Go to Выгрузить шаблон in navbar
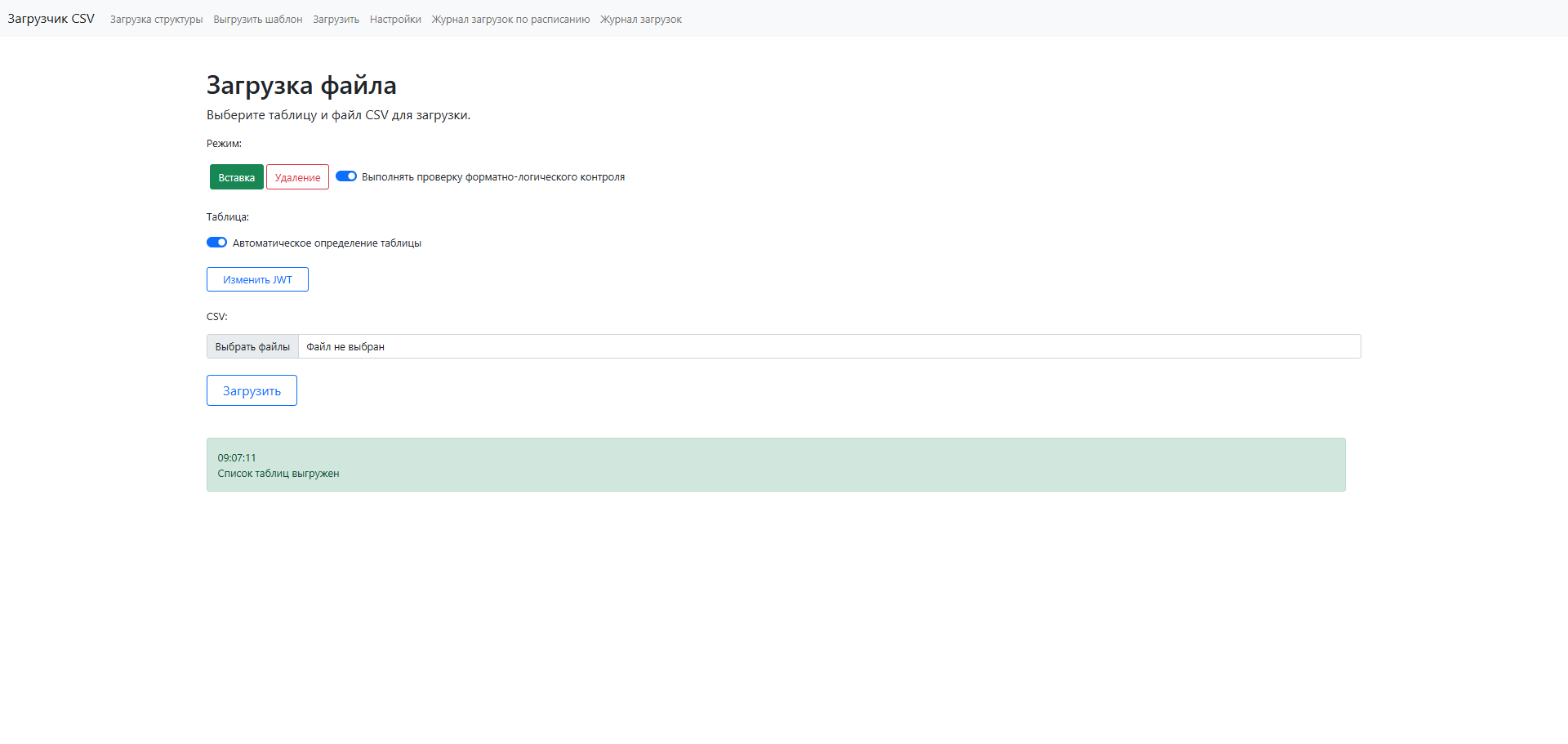 (257, 20)
